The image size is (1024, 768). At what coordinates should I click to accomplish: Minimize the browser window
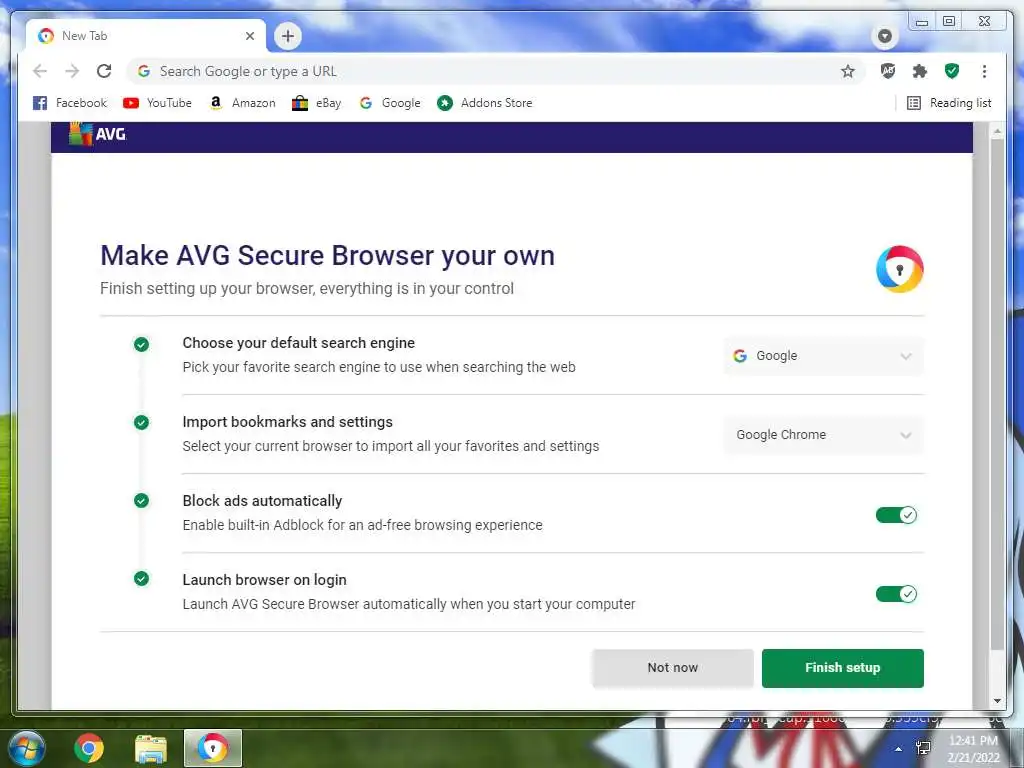tap(921, 22)
